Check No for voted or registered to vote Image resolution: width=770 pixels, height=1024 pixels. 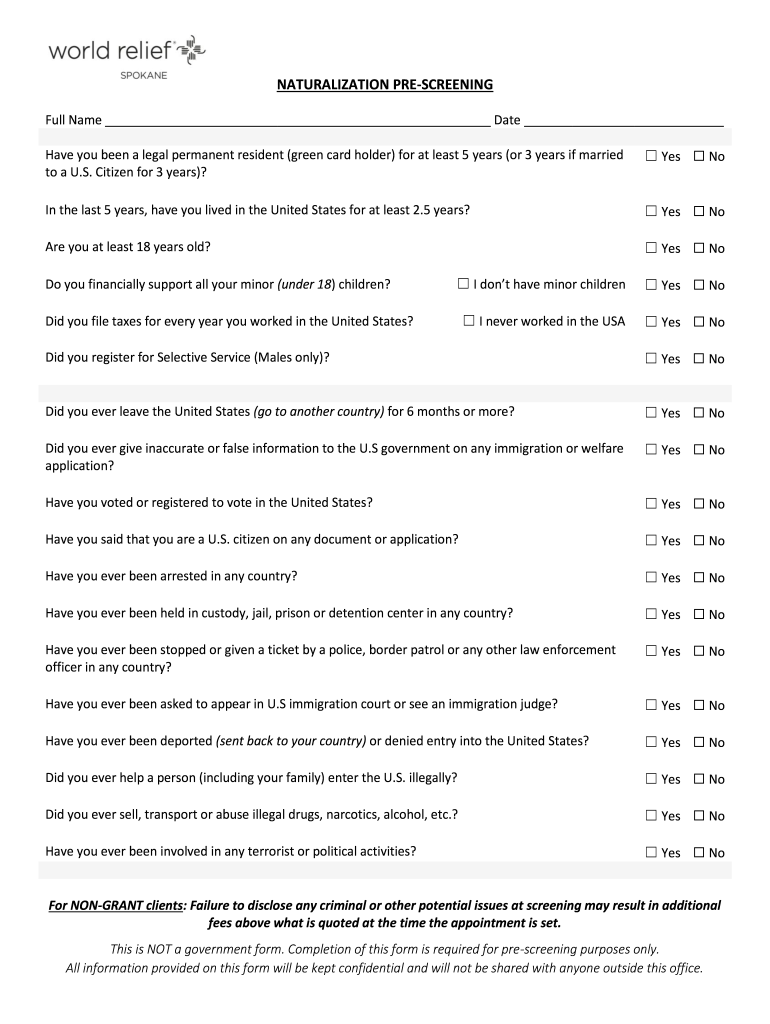pyautogui.click(x=699, y=504)
